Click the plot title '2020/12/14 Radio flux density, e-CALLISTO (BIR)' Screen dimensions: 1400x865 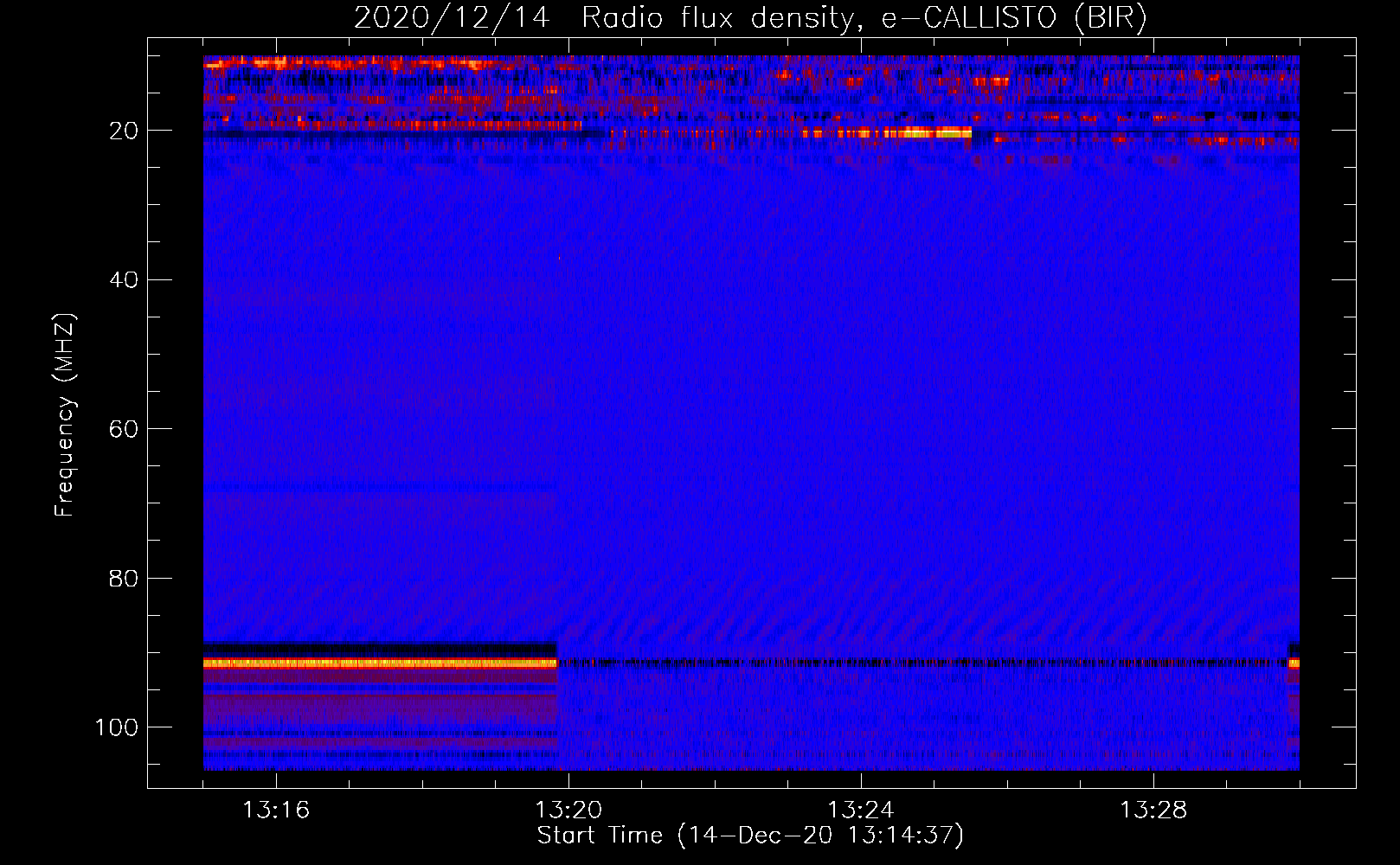[x=750, y=17]
